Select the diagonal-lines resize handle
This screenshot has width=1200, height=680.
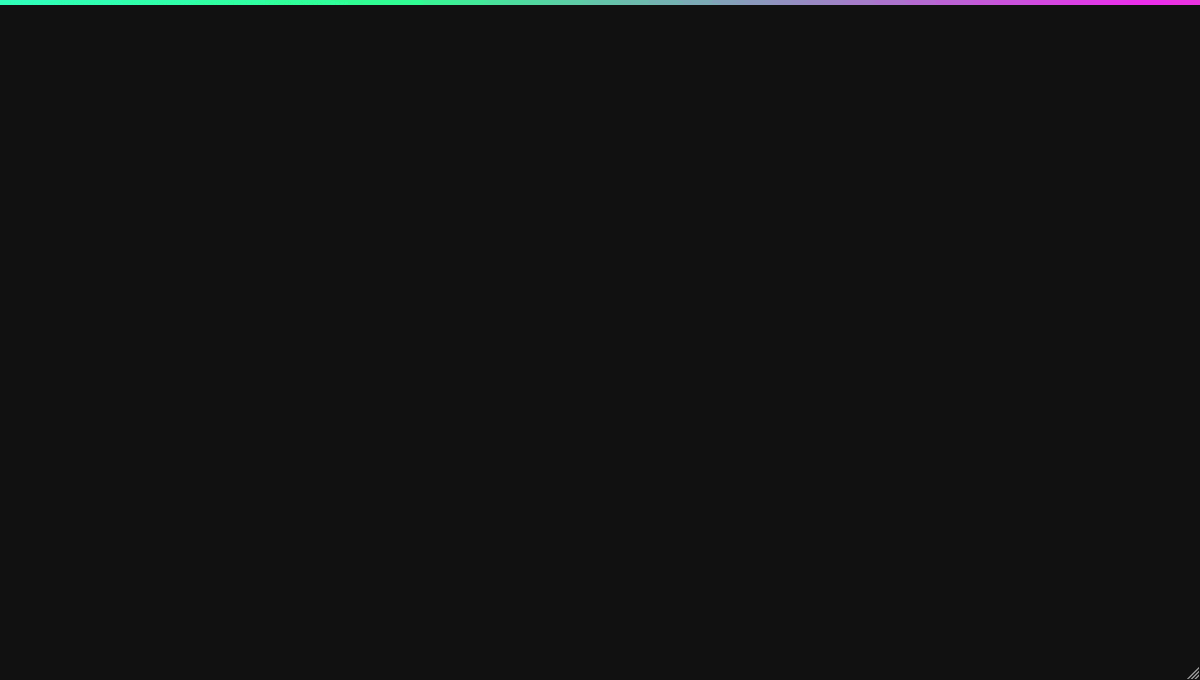click(x=1192, y=673)
